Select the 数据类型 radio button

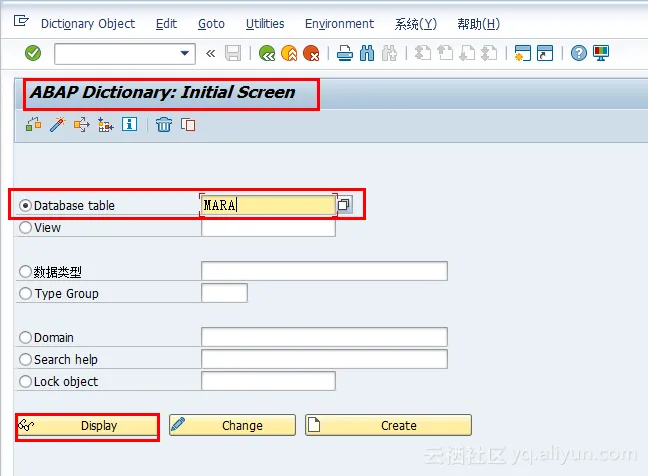coord(26,271)
